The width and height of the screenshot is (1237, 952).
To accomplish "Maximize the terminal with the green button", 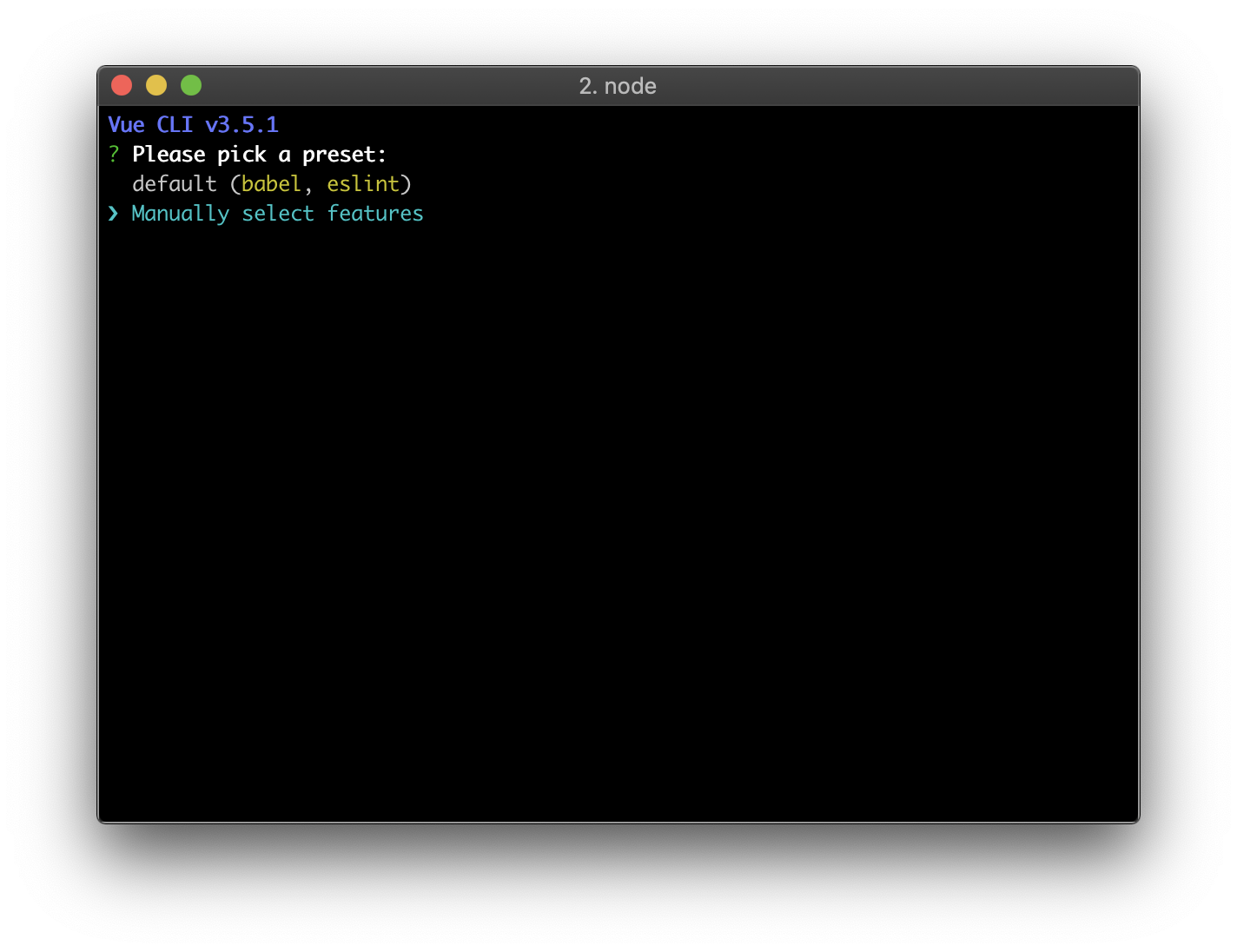I will (x=191, y=85).
